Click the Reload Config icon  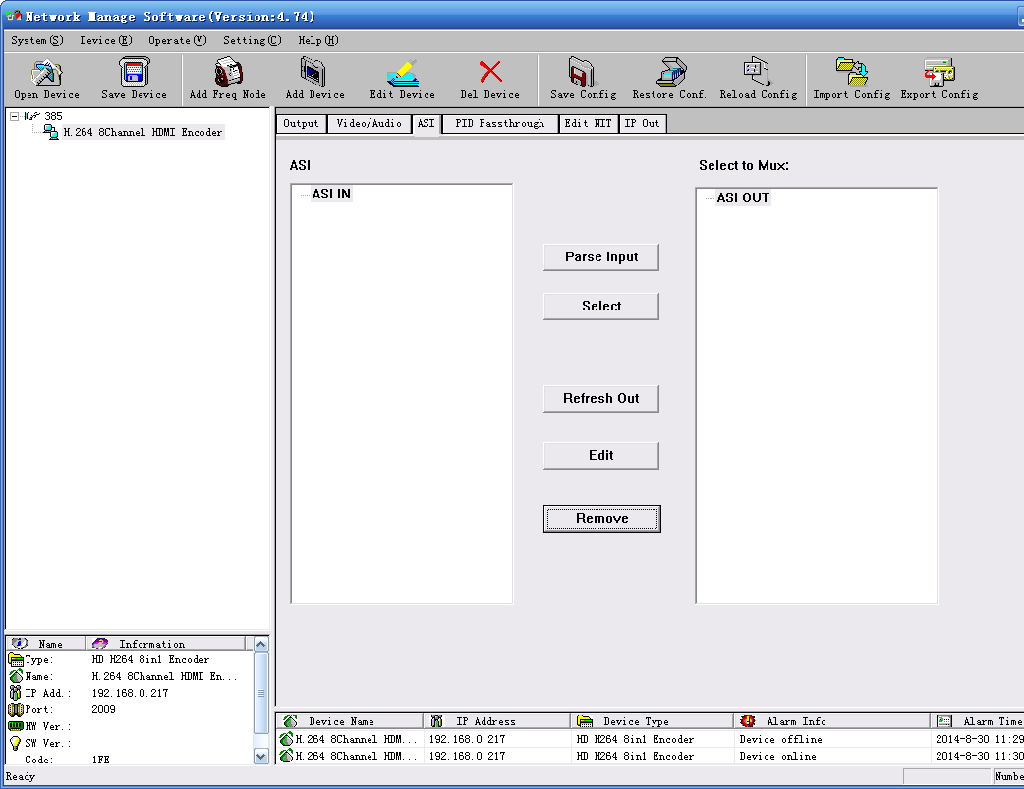[x=758, y=72]
